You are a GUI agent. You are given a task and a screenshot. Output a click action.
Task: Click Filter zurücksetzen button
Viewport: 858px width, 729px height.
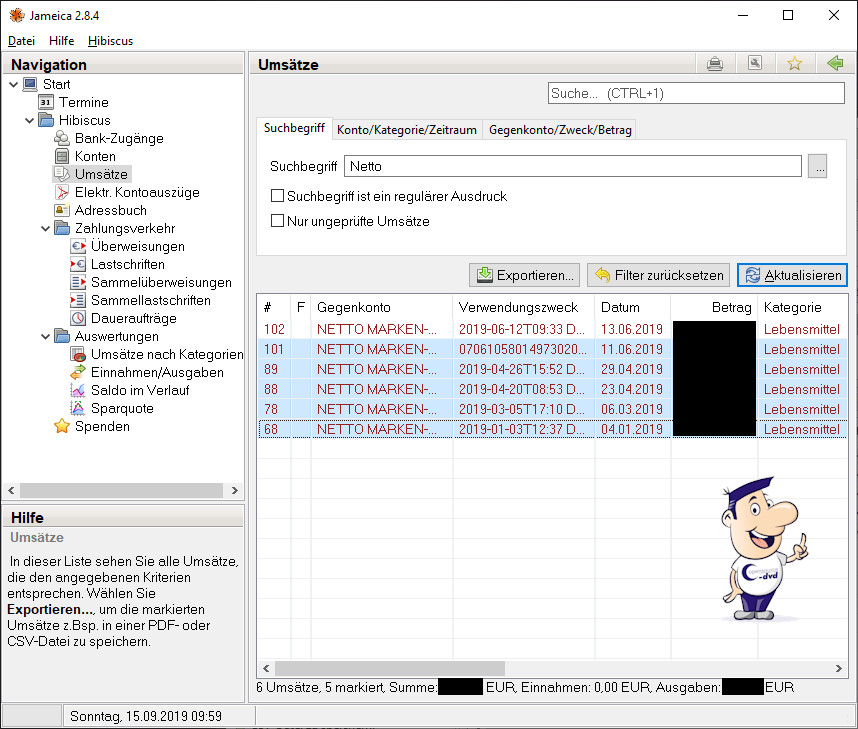[658, 275]
